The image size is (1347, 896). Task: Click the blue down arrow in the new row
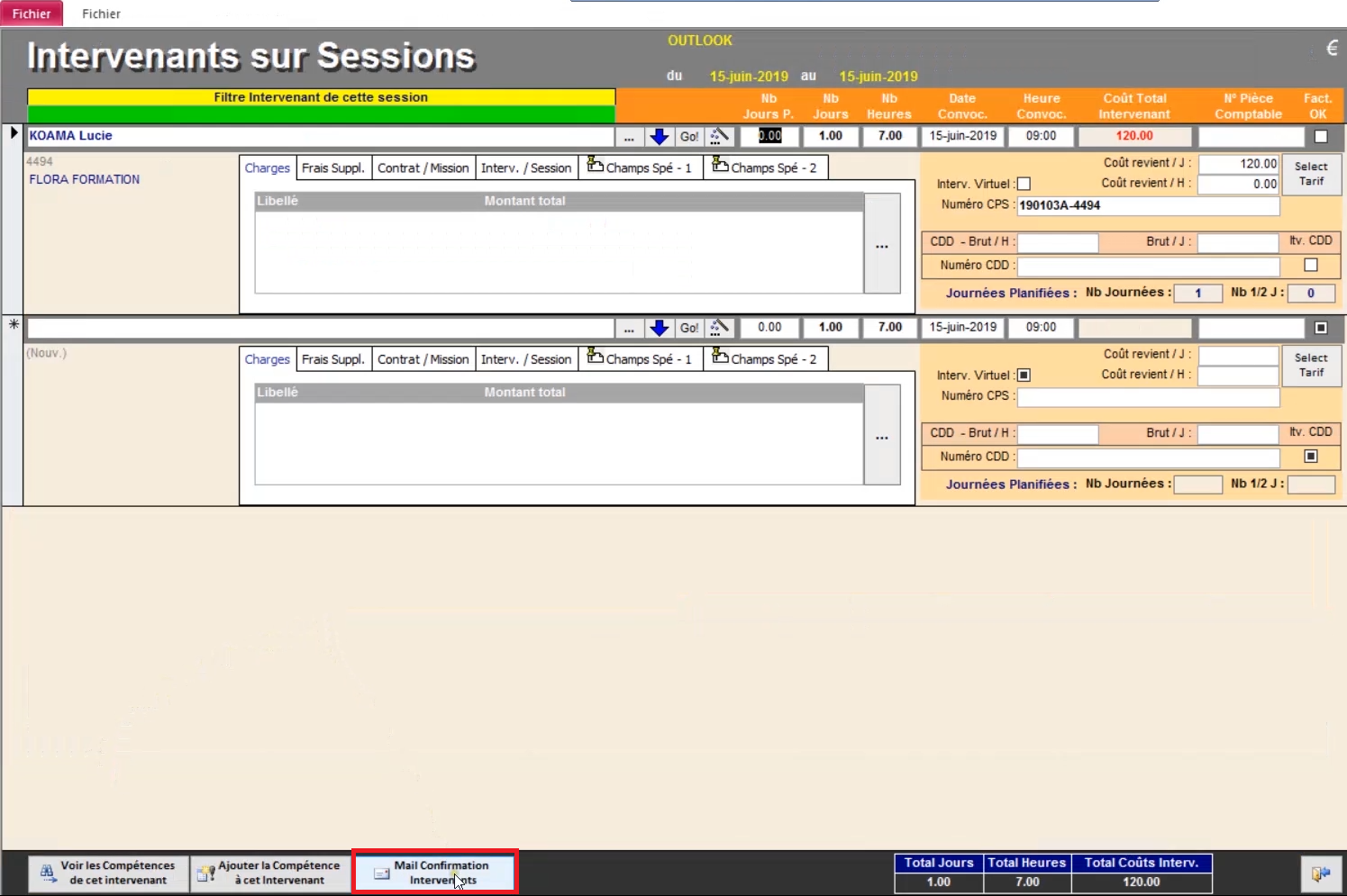(x=660, y=328)
